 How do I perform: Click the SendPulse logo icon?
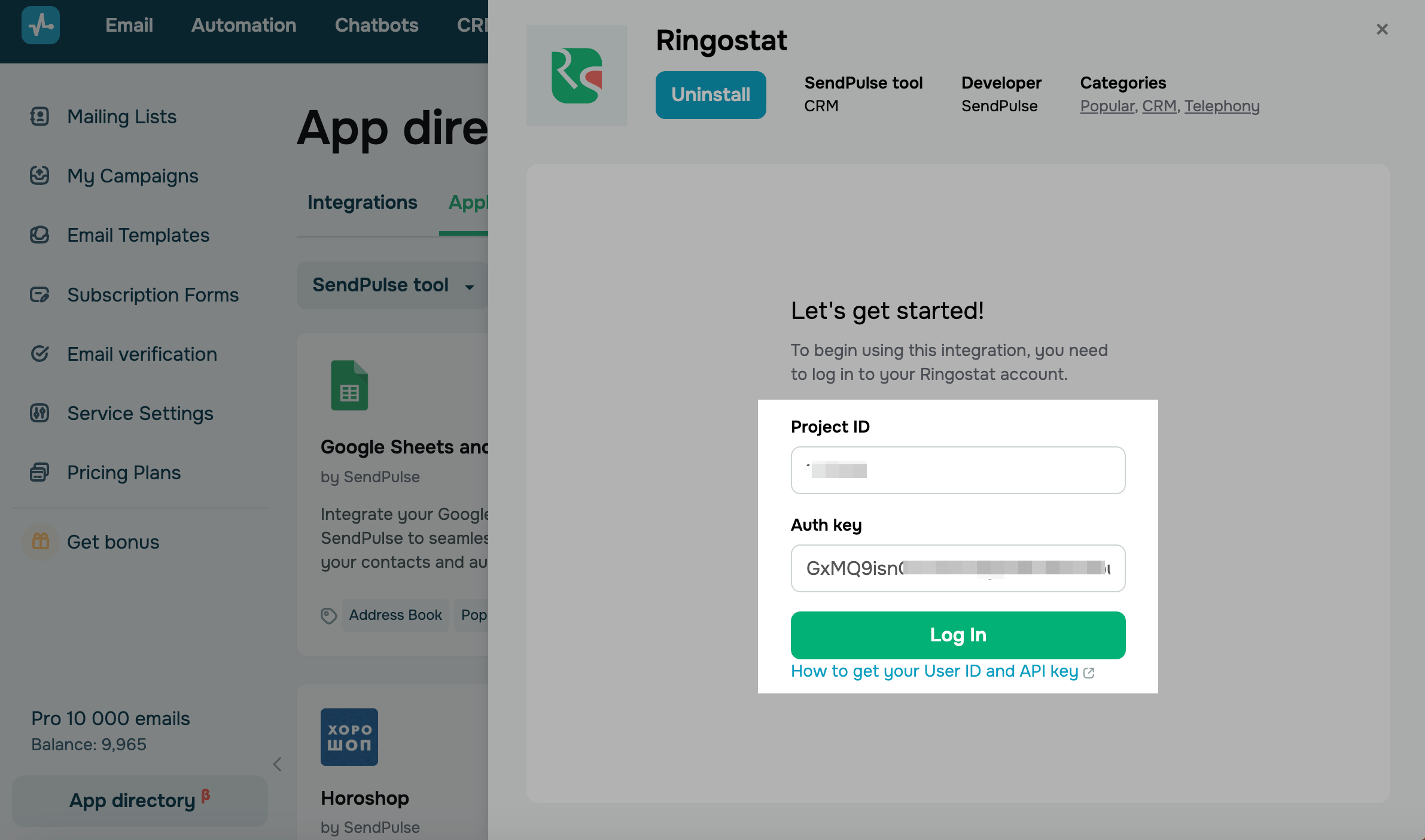[41, 25]
